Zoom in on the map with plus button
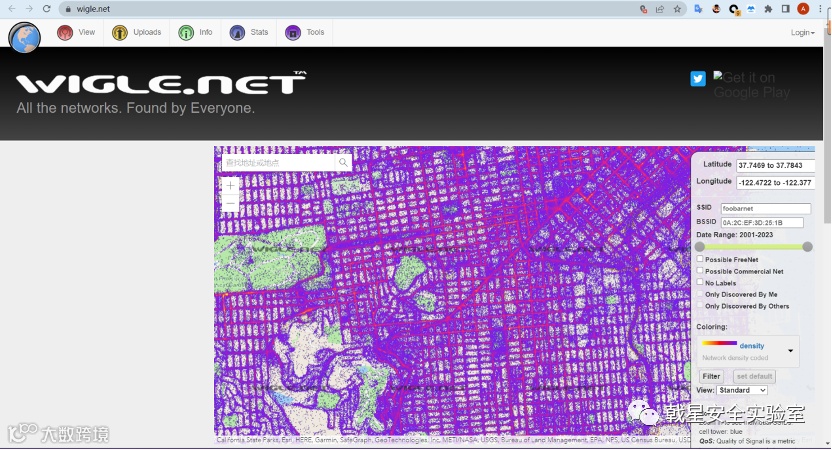This screenshot has width=832, height=450. click(230, 186)
